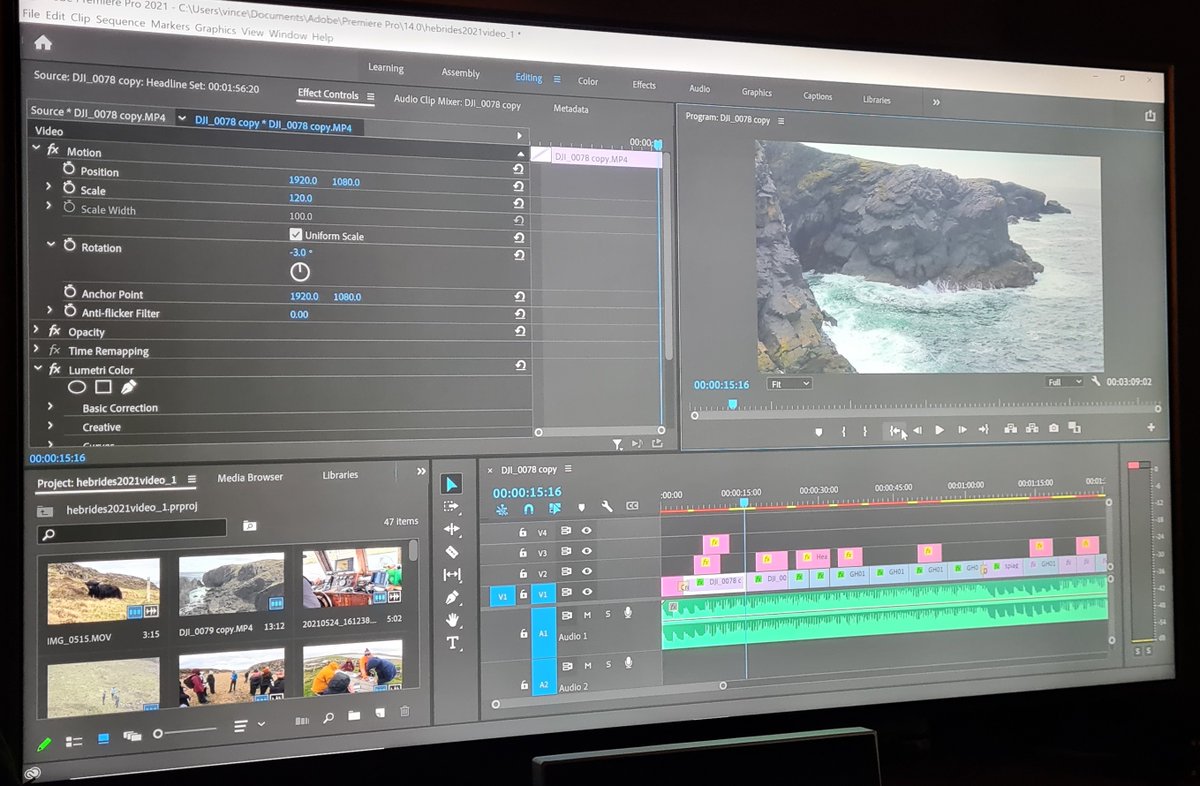Click the ellipse mask tool under Lumetri Color
1200x786 pixels.
point(76,387)
